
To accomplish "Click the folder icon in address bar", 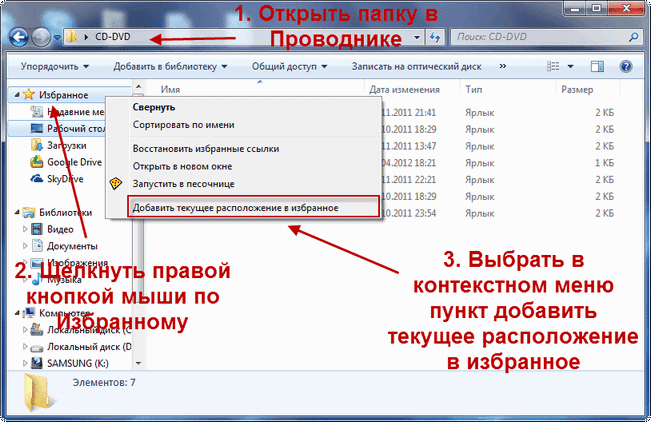I will [71, 37].
